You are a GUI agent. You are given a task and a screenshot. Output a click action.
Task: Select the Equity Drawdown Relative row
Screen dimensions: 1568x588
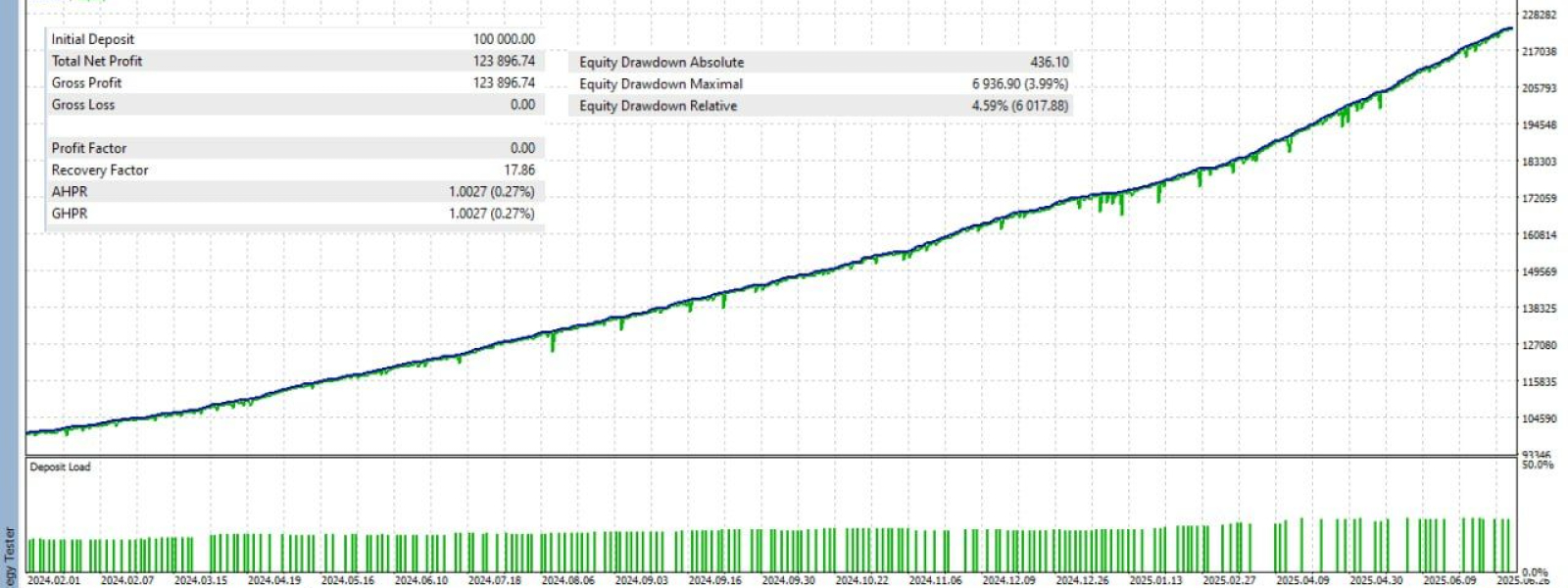coord(821,105)
